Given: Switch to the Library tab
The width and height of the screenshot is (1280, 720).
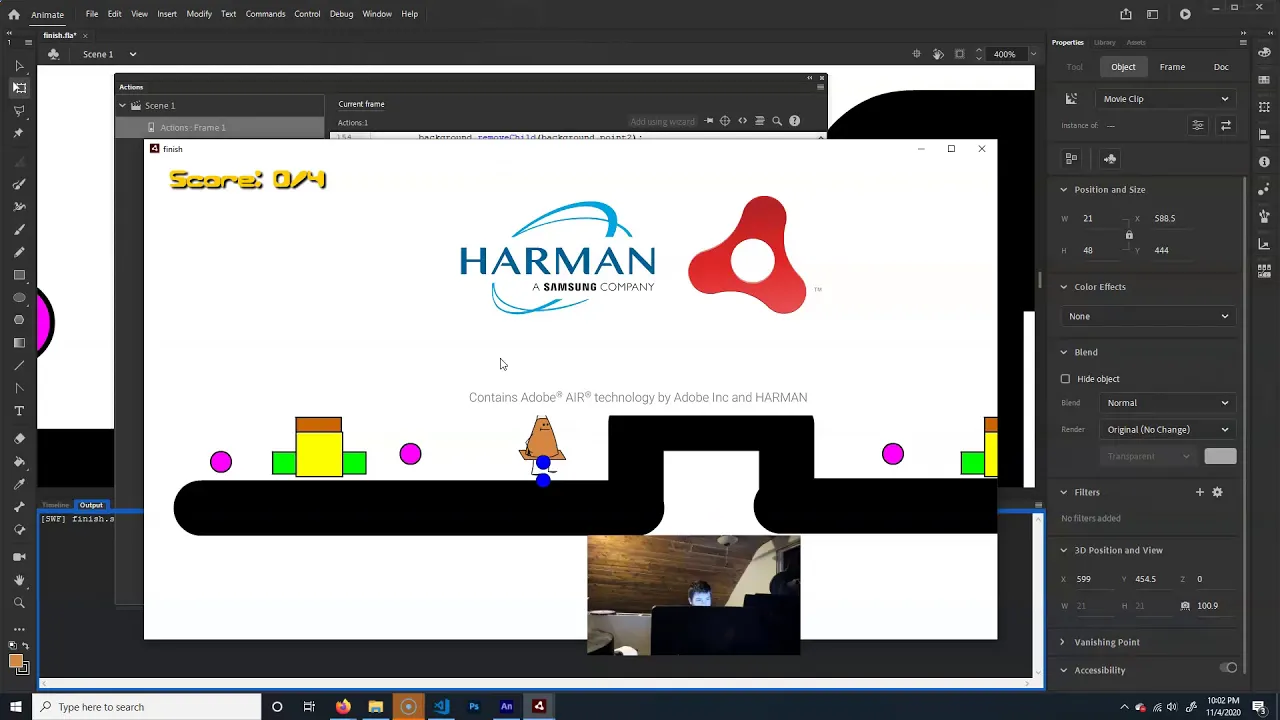Looking at the screenshot, I should (1104, 42).
